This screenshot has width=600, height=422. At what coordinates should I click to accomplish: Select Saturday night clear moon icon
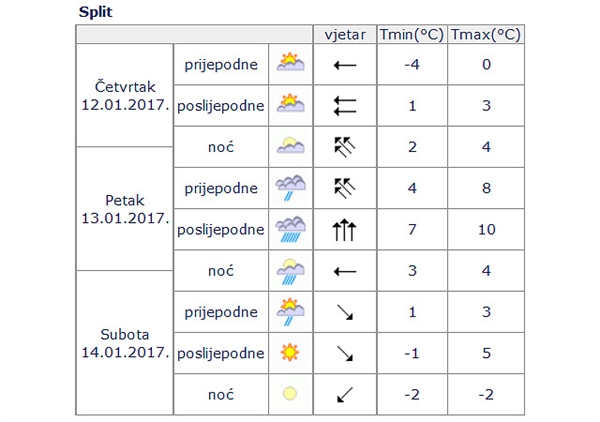pyautogui.click(x=290, y=394)
